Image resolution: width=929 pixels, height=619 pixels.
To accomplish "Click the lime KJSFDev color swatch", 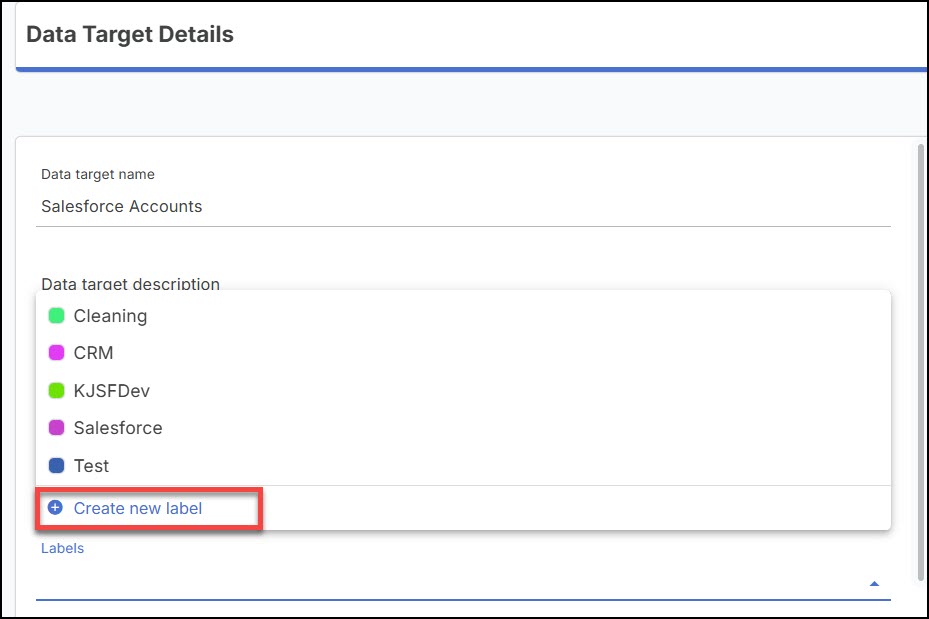I will click(x=56, y=391).
